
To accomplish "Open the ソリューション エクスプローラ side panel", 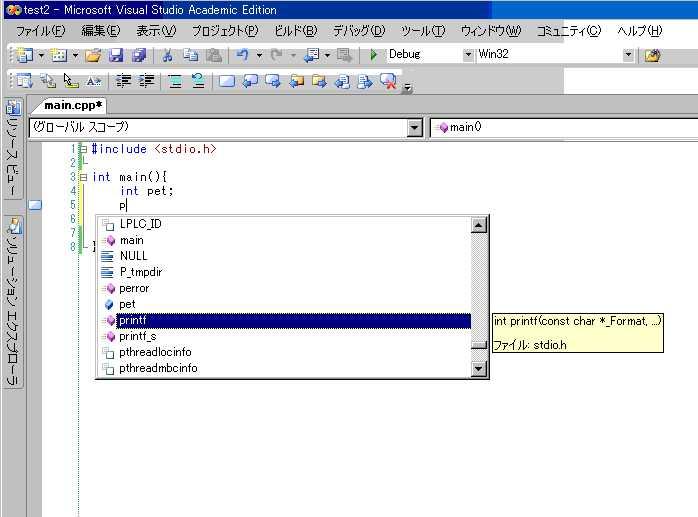I will (x=13, y=300).
